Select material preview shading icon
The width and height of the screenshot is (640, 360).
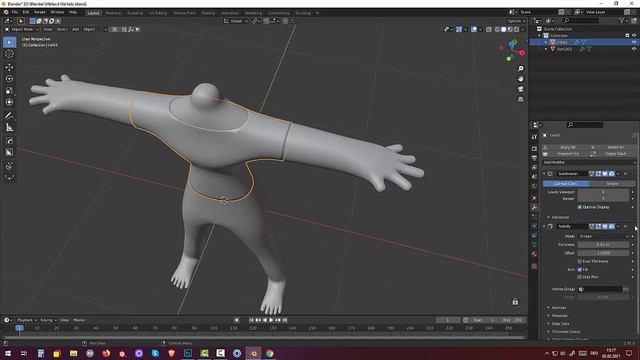click(x=510, y=29)
